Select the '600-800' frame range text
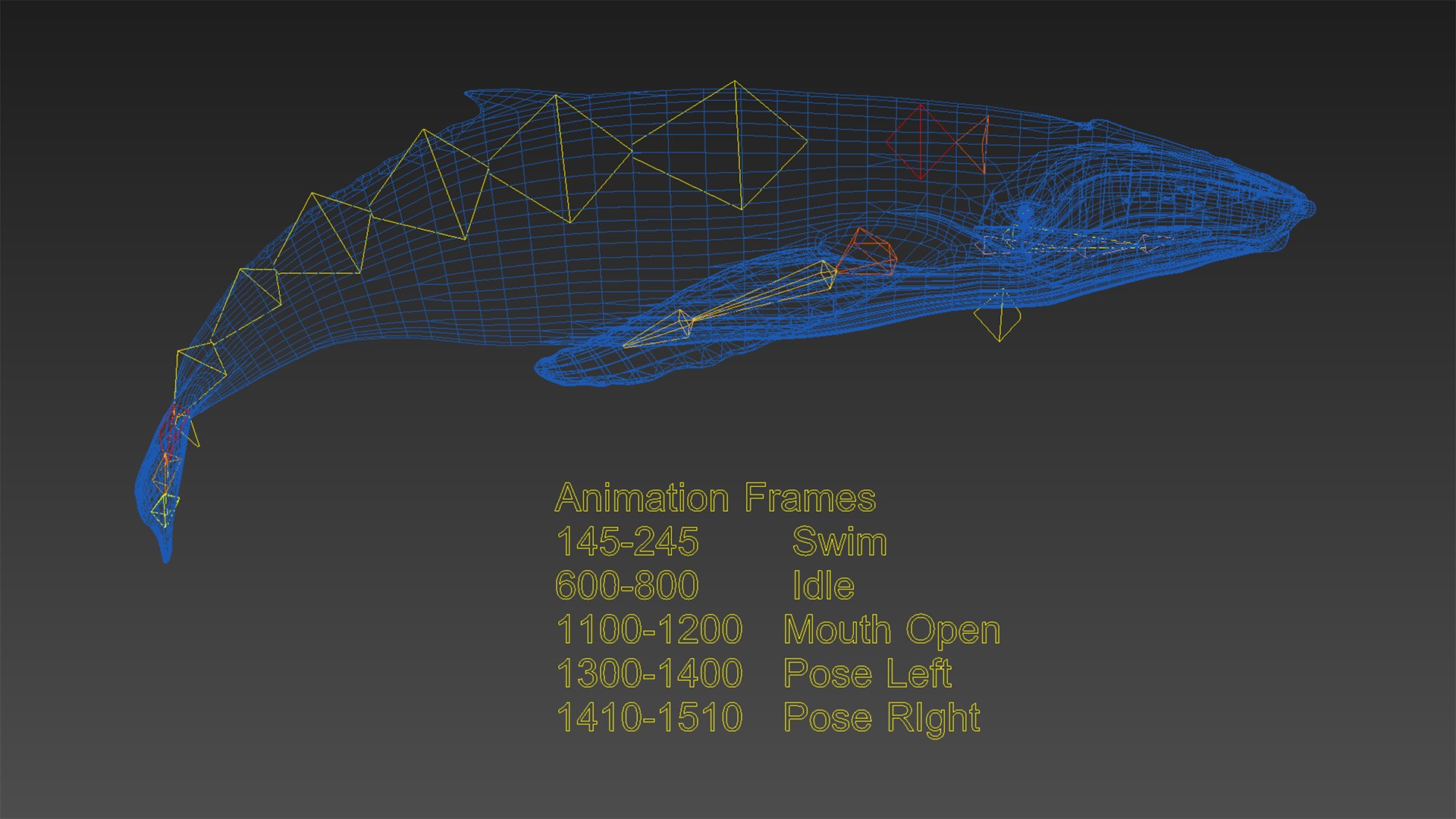Viewport: 1456px width, 819px height. click(627, 585)
